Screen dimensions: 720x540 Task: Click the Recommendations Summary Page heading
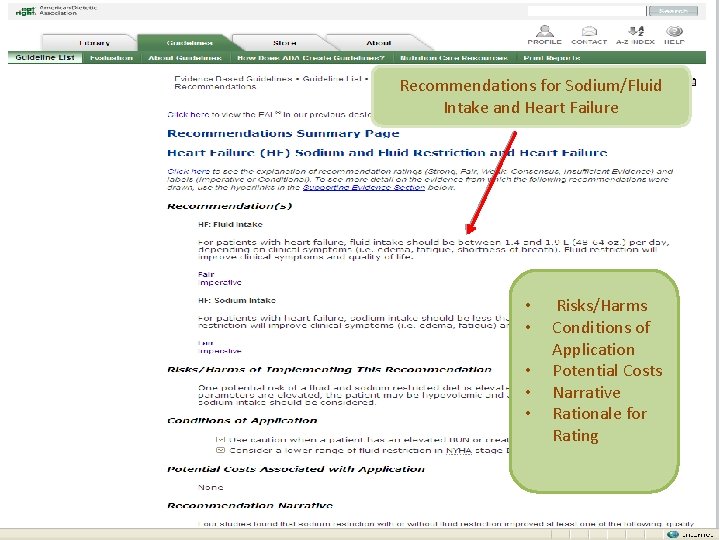point(283,134)
